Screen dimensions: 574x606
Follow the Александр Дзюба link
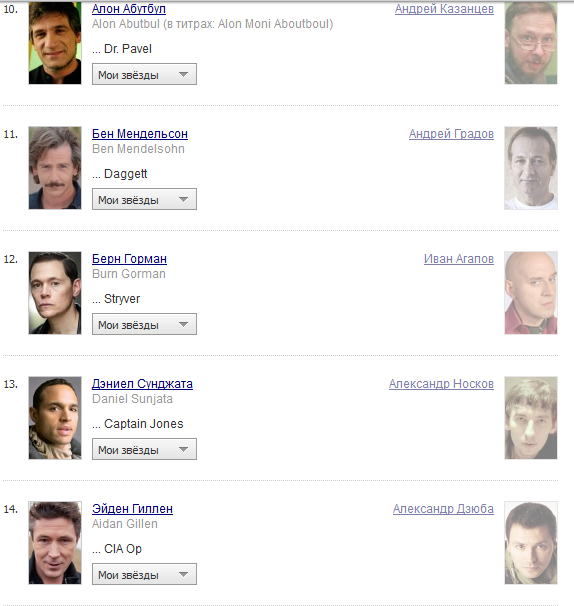443,509
